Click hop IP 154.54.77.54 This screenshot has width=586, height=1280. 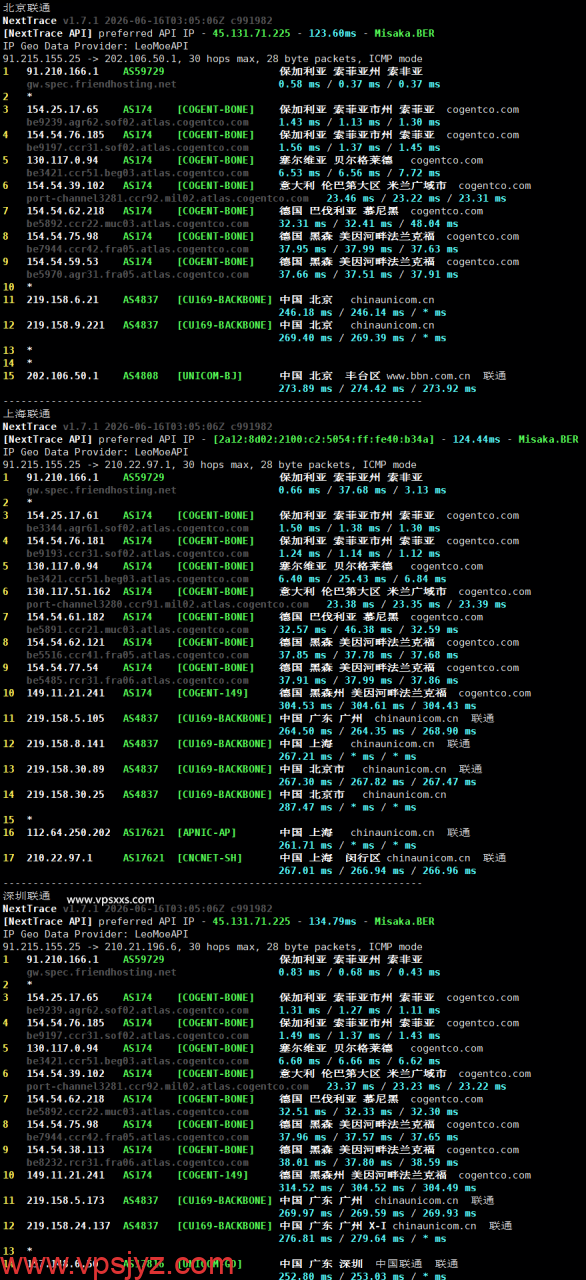tap(62, 668)
